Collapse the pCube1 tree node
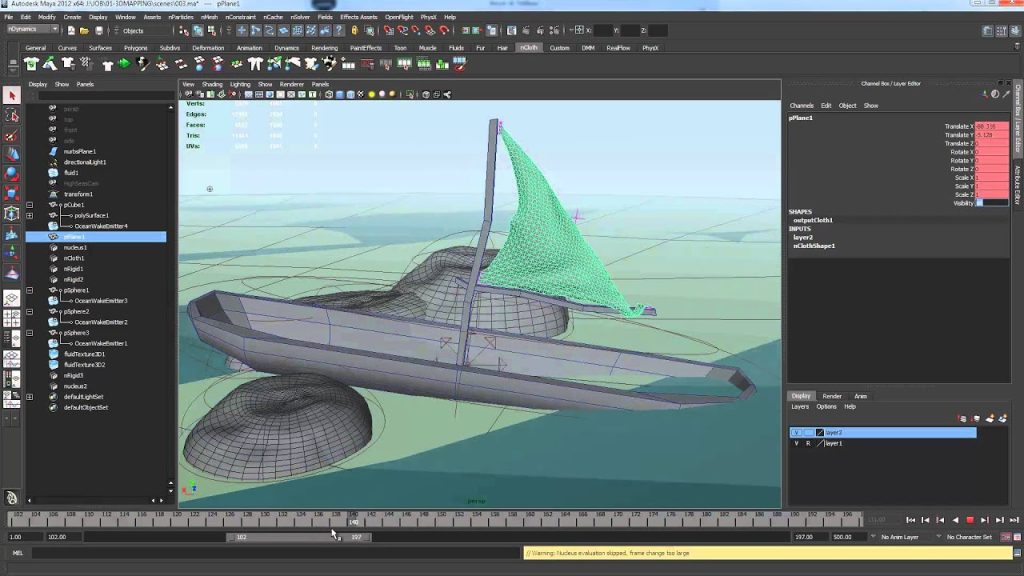1024x576 pixels. pyautogui.click(x=29, y=205)
